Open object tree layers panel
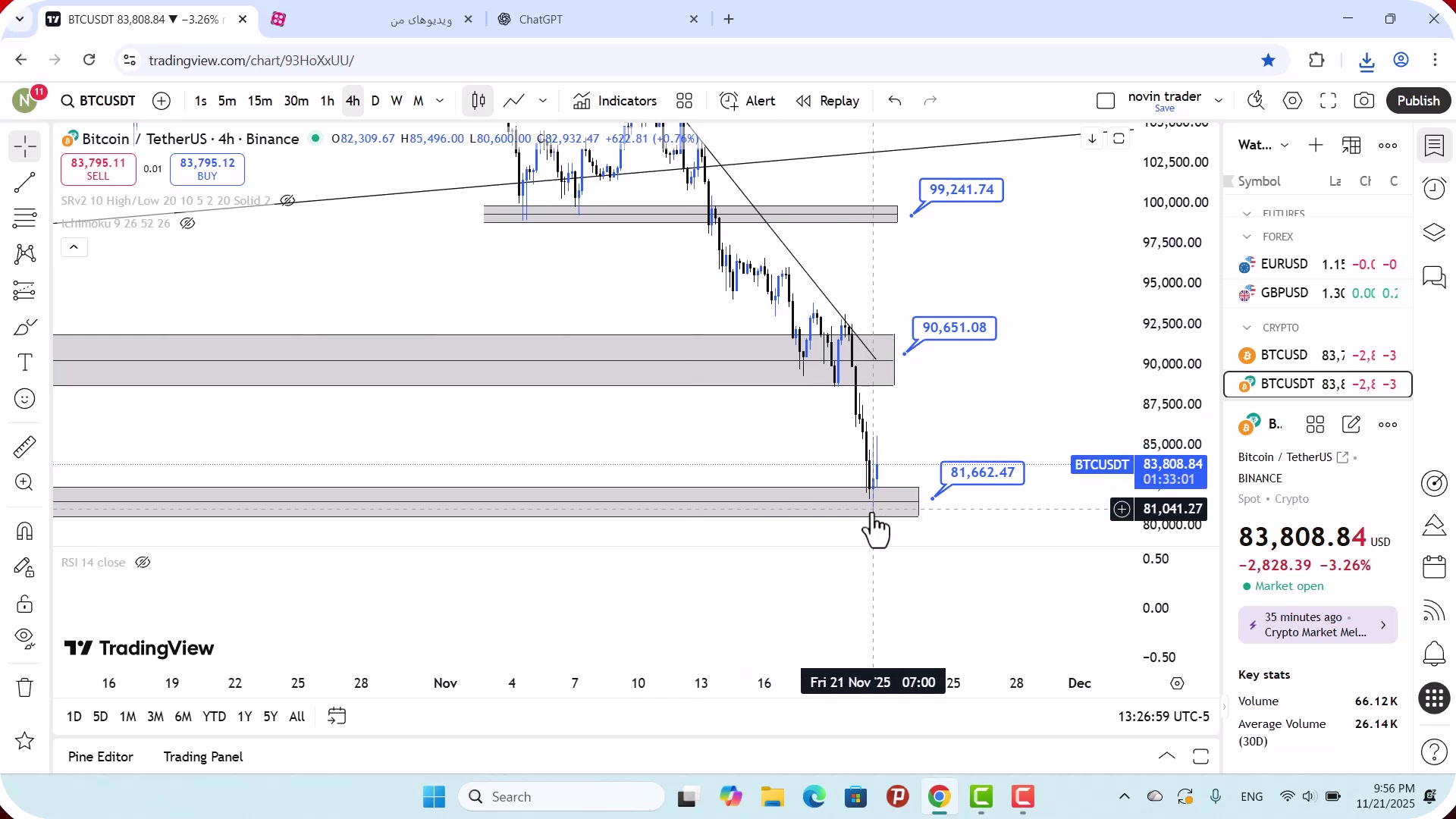Viewport: 1456px width, 819px height. pos(1434,232)
